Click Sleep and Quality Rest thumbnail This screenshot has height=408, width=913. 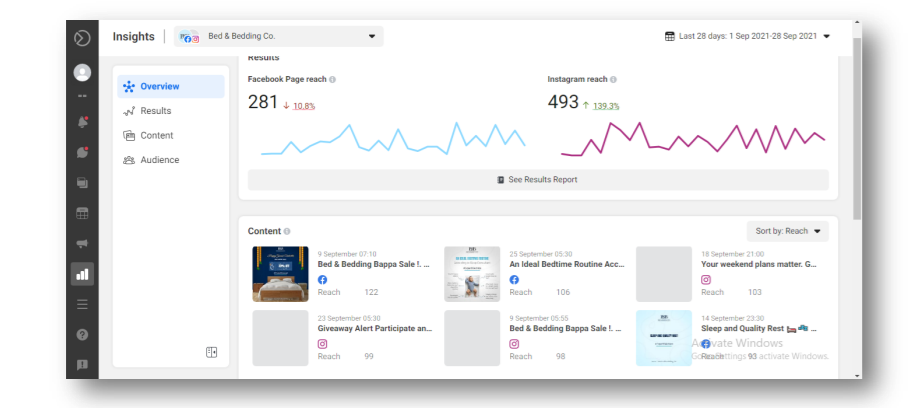tap(664, 338)
